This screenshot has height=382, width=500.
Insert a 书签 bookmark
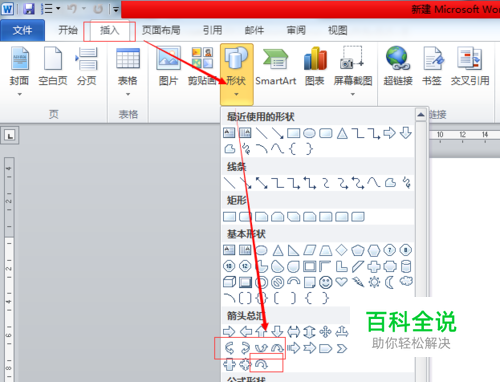(x=432, y=66)
